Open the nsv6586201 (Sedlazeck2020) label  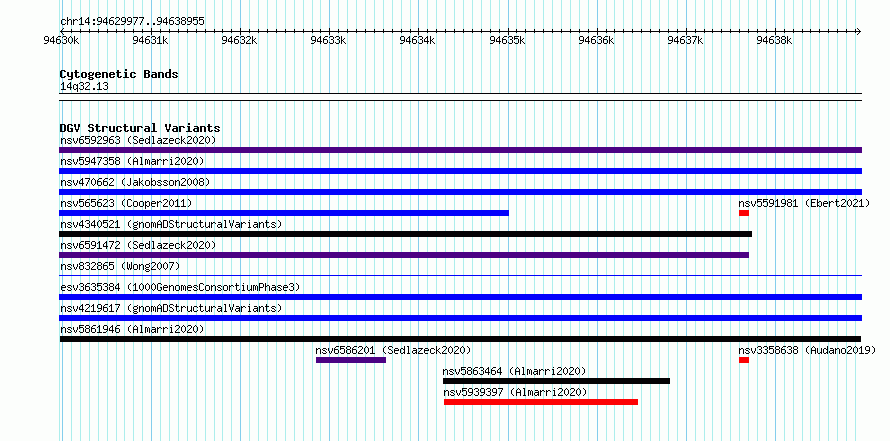pos(393,350)
